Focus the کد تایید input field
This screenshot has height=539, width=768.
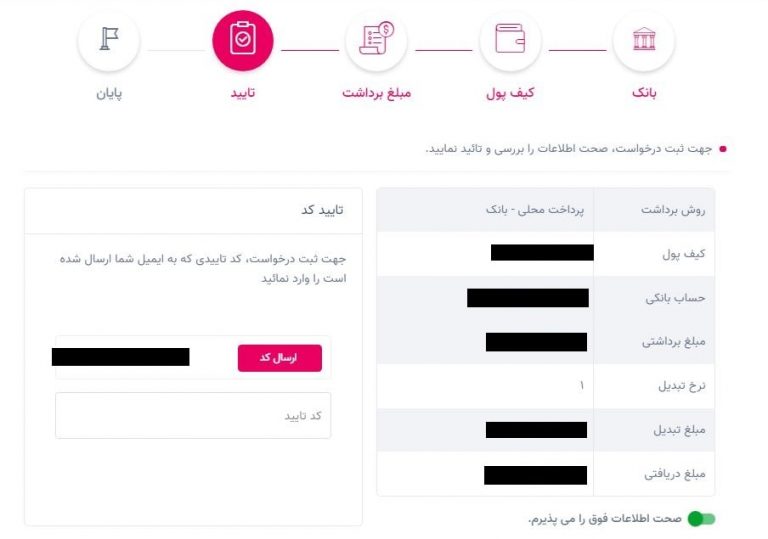[193, 416]
